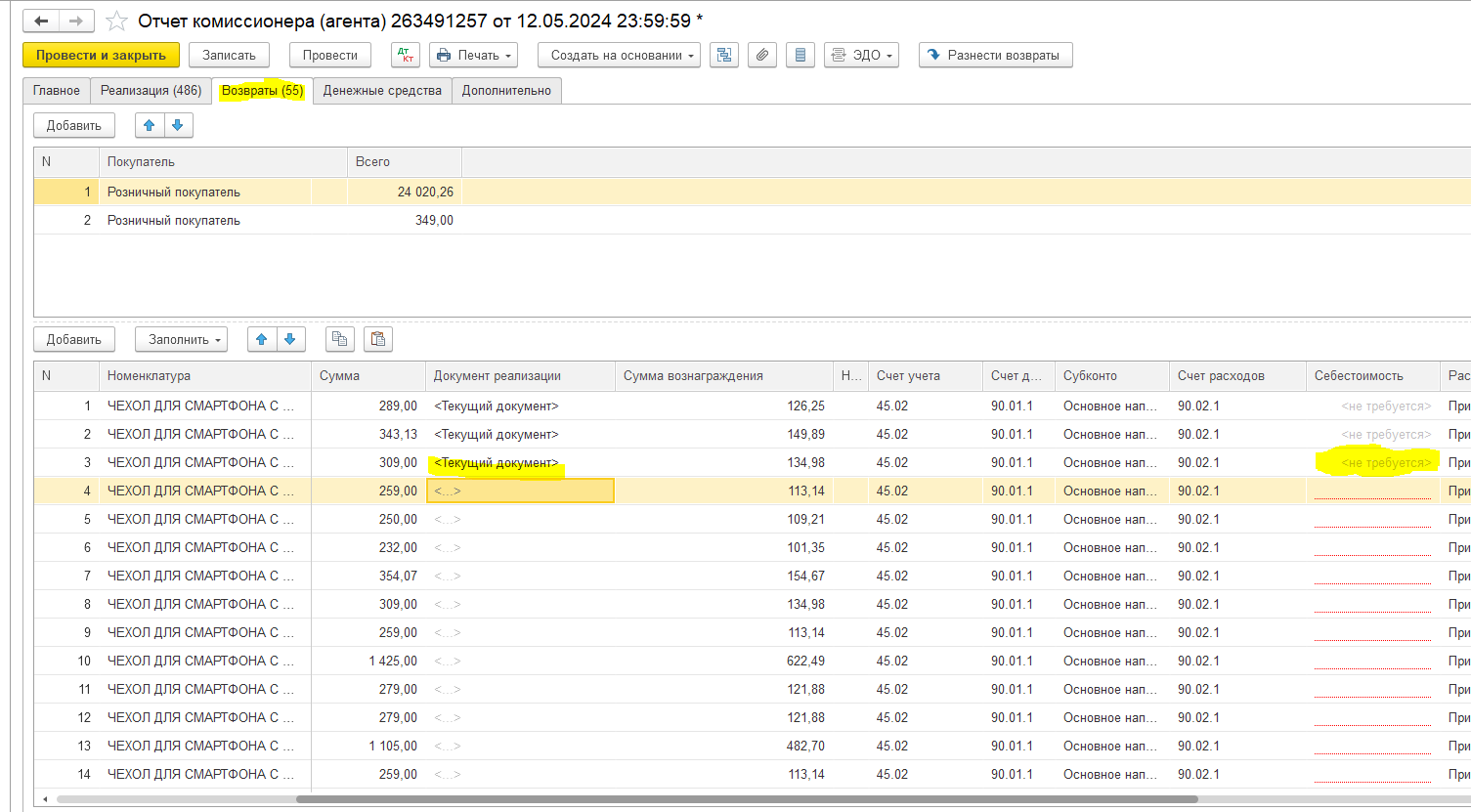Screen dimensions: 1471x812
Task: Copy rows using the copy icon
Action: pos(339,339)
